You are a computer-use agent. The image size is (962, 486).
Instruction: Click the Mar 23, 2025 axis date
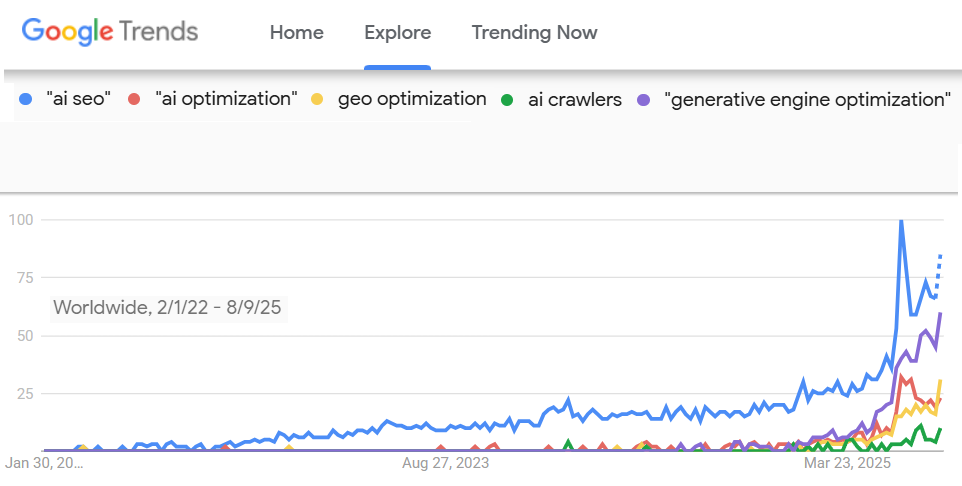pyautogui.click(x=847, y=464)
